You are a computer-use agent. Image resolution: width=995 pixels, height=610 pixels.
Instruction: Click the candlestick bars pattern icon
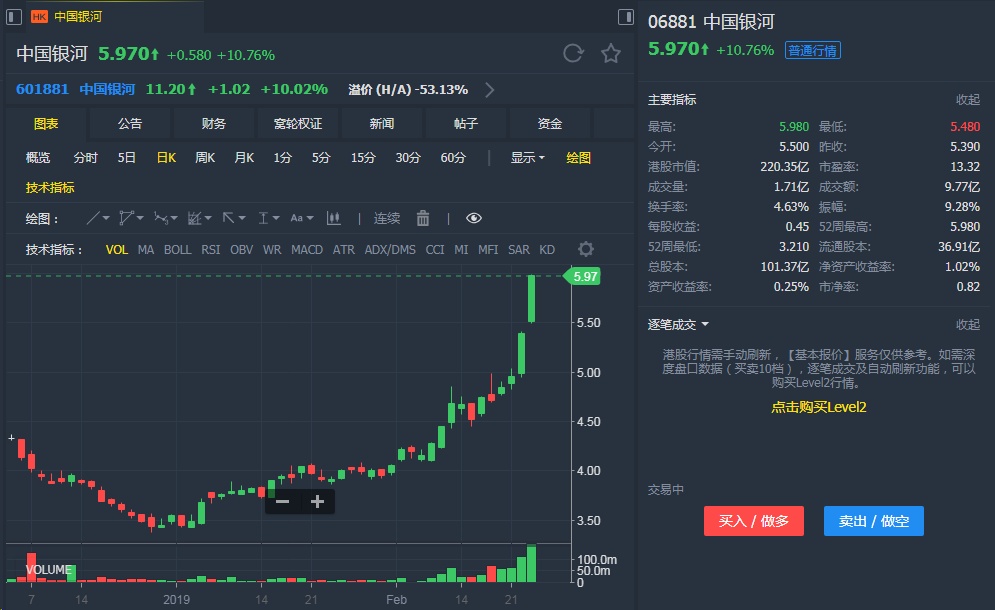click(x=333, y=218)
